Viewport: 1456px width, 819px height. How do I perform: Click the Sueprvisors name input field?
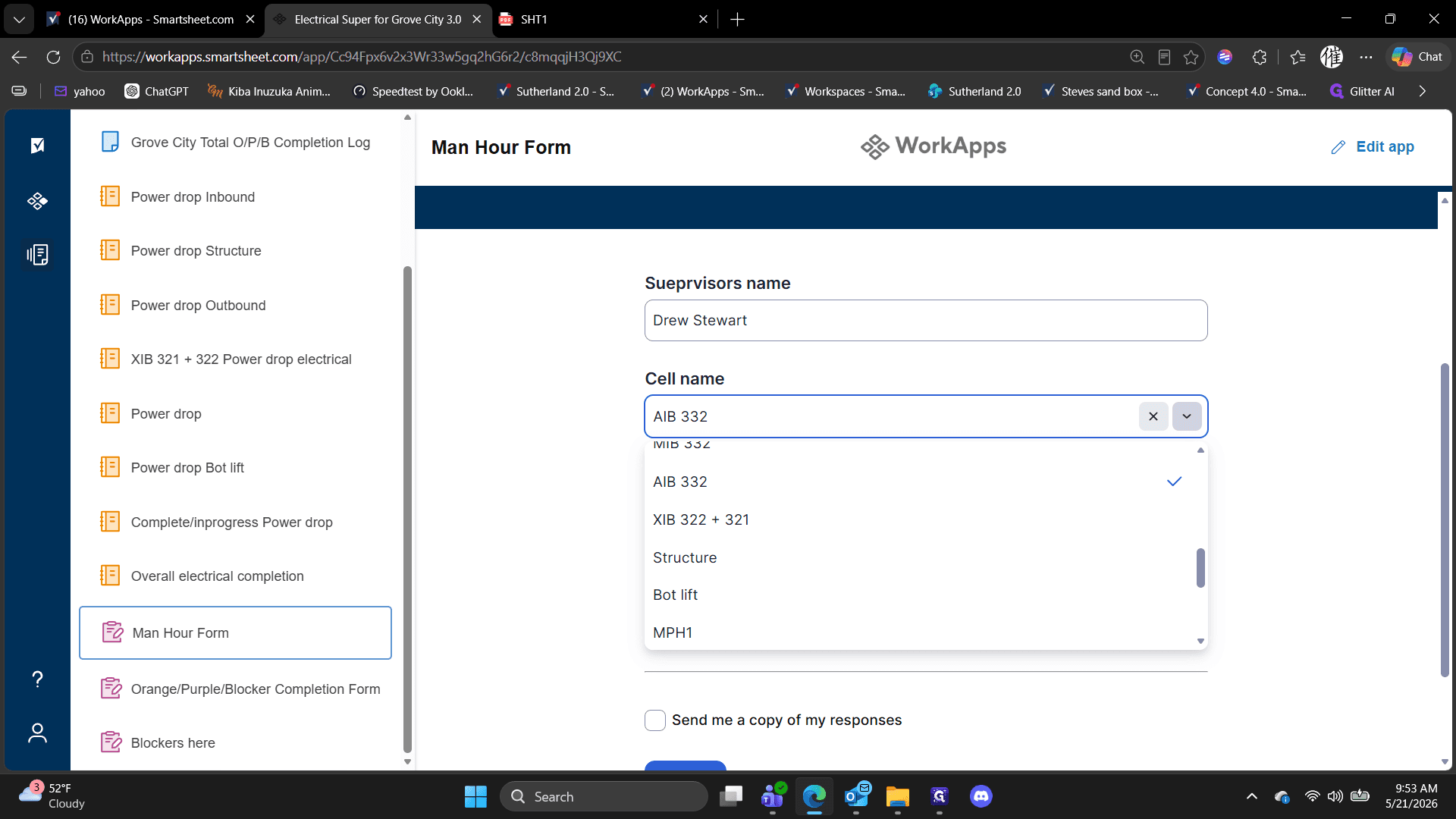(926, 321)
